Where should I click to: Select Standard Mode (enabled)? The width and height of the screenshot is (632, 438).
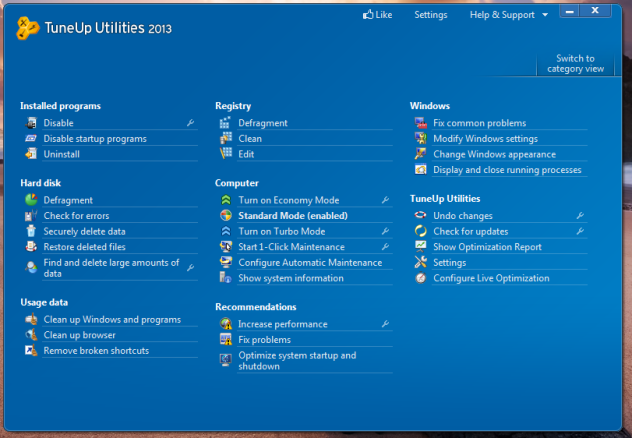pos(293,216)
